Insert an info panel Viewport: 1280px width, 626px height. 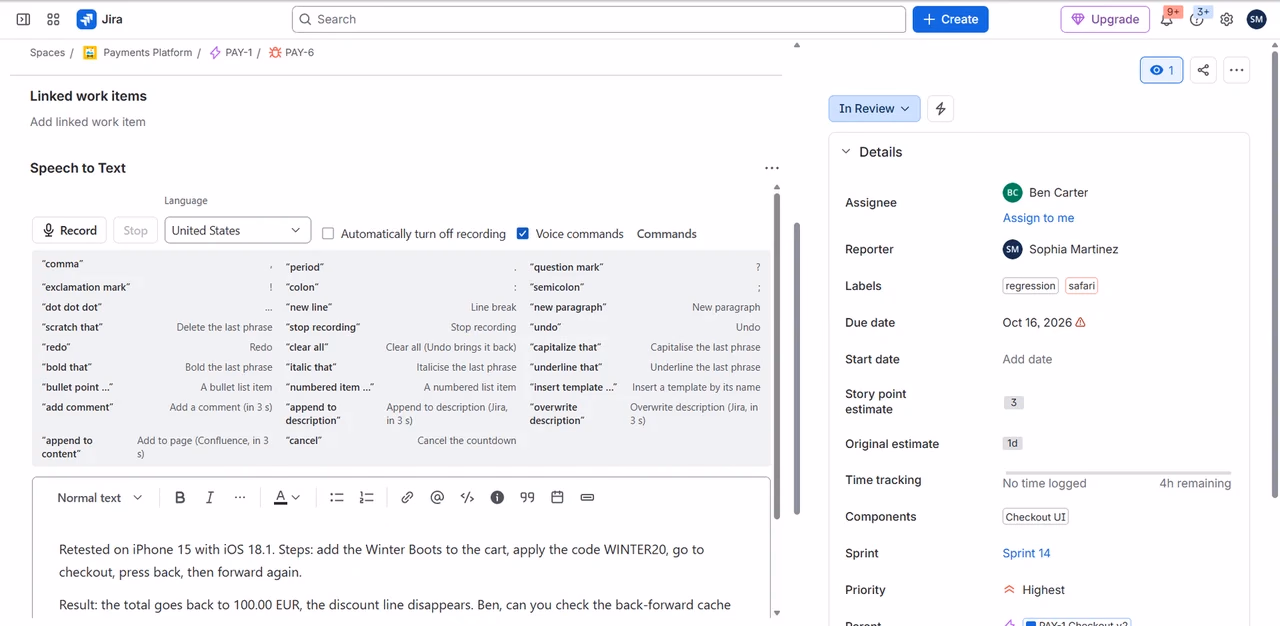pyautogui.click(x=497, y=497)
